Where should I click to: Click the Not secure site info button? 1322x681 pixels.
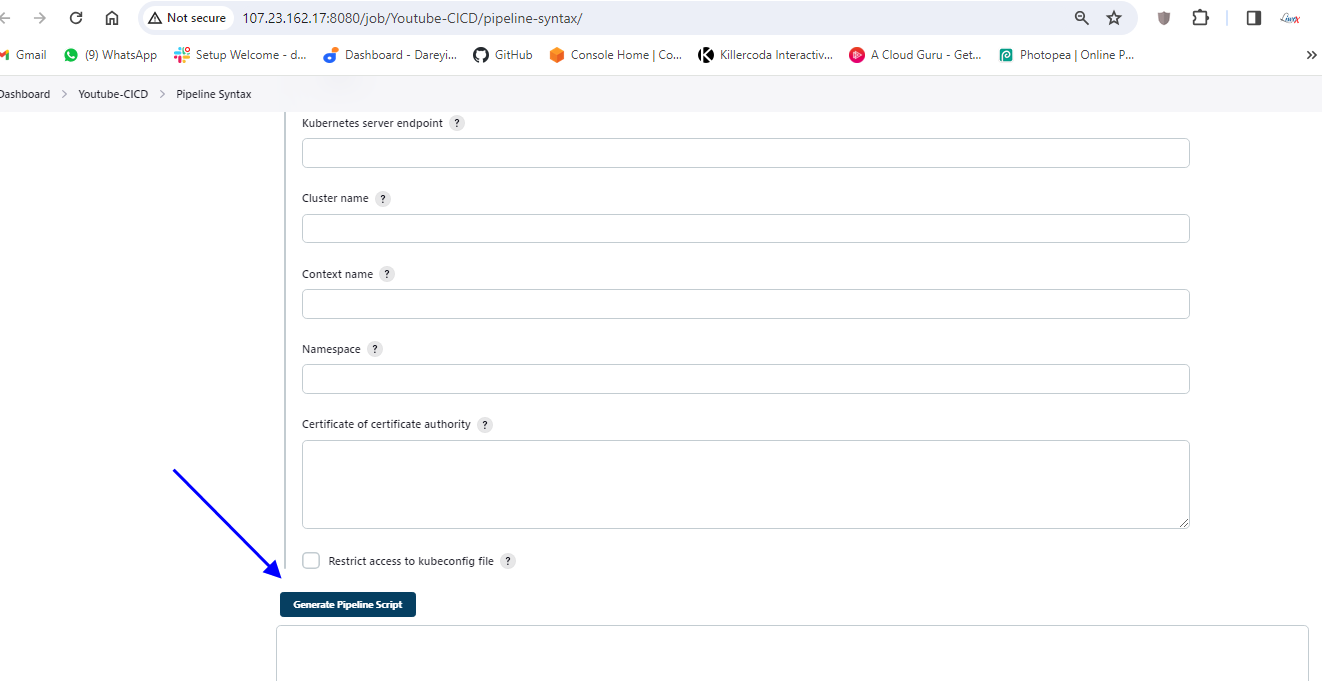coord(187,18)
